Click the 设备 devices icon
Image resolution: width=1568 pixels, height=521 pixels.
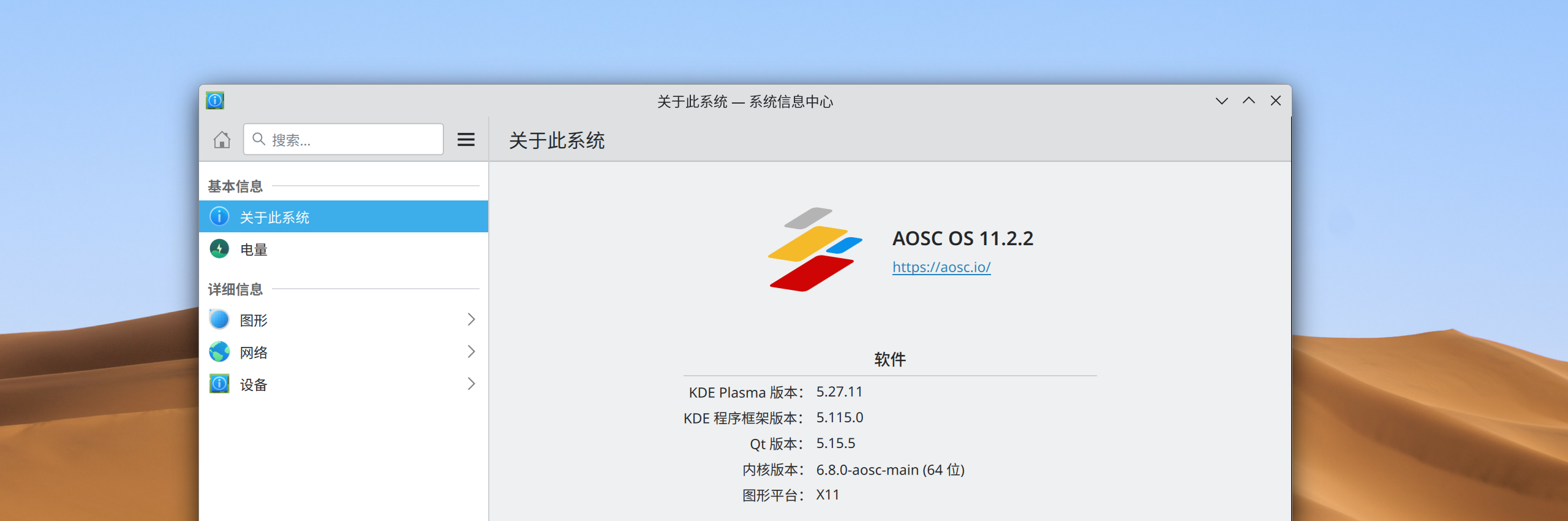point(219,384)
